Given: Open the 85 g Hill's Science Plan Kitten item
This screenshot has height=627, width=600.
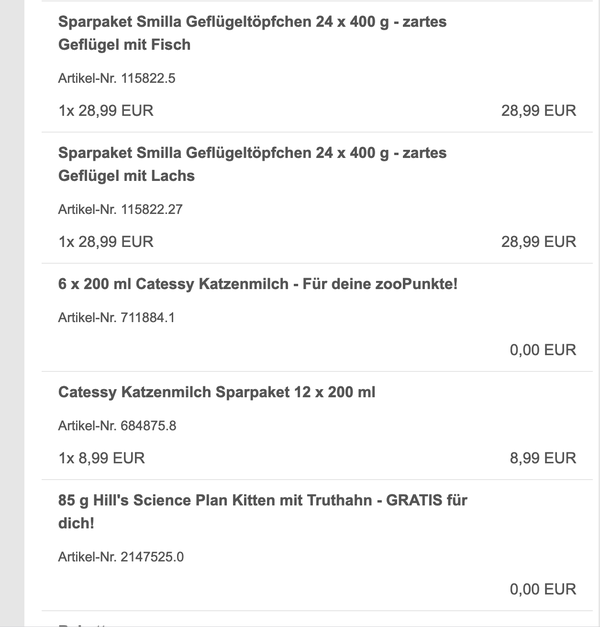Looking at the screenshot, I should tap(263, 512).
